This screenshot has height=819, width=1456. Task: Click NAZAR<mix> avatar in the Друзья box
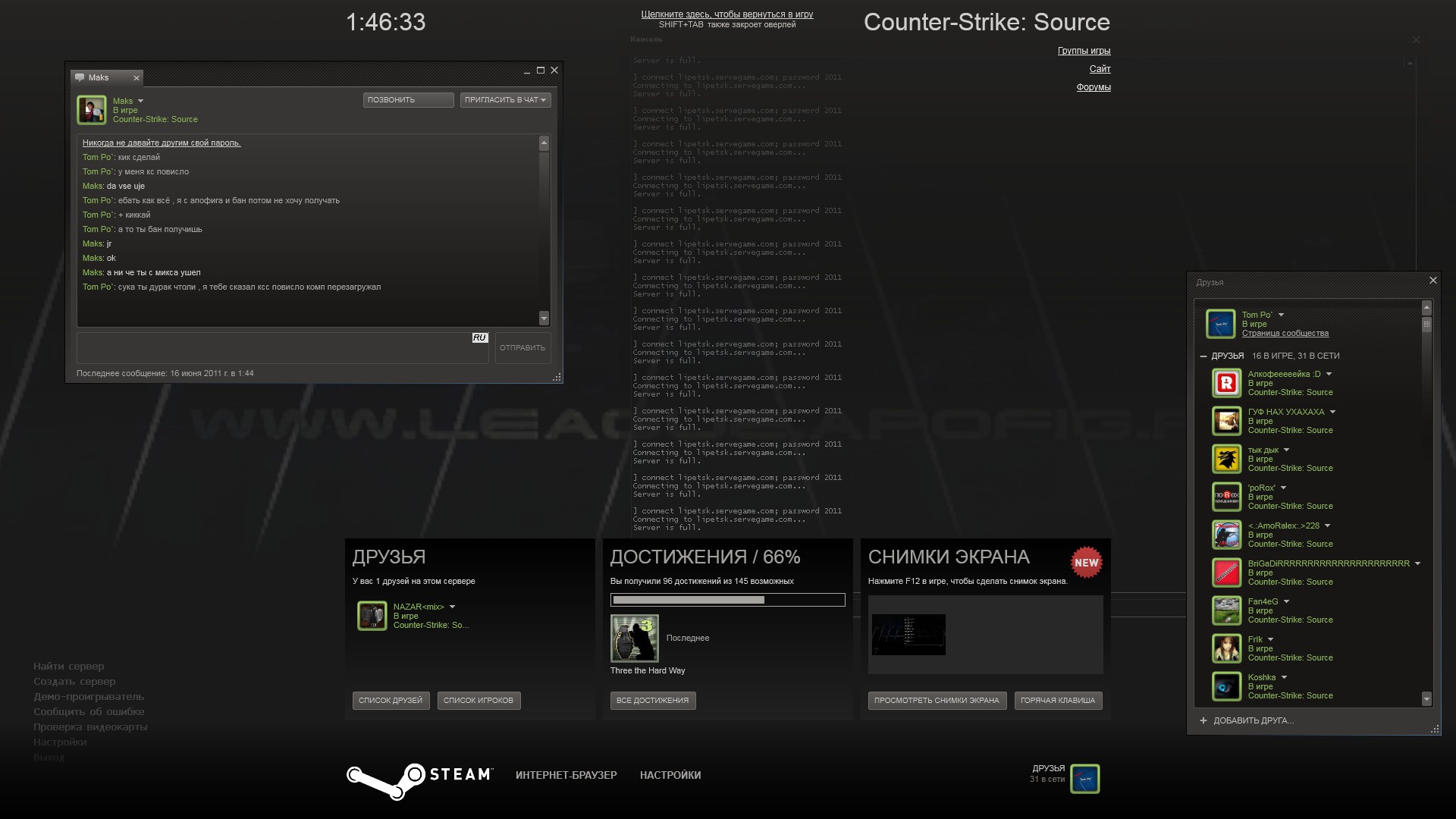tap(372, 616)
